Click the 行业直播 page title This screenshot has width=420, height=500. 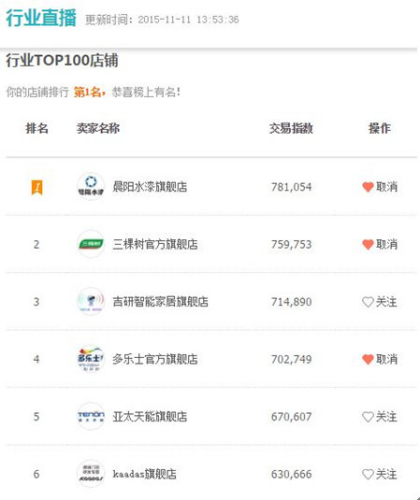click(x=41, y=17)
